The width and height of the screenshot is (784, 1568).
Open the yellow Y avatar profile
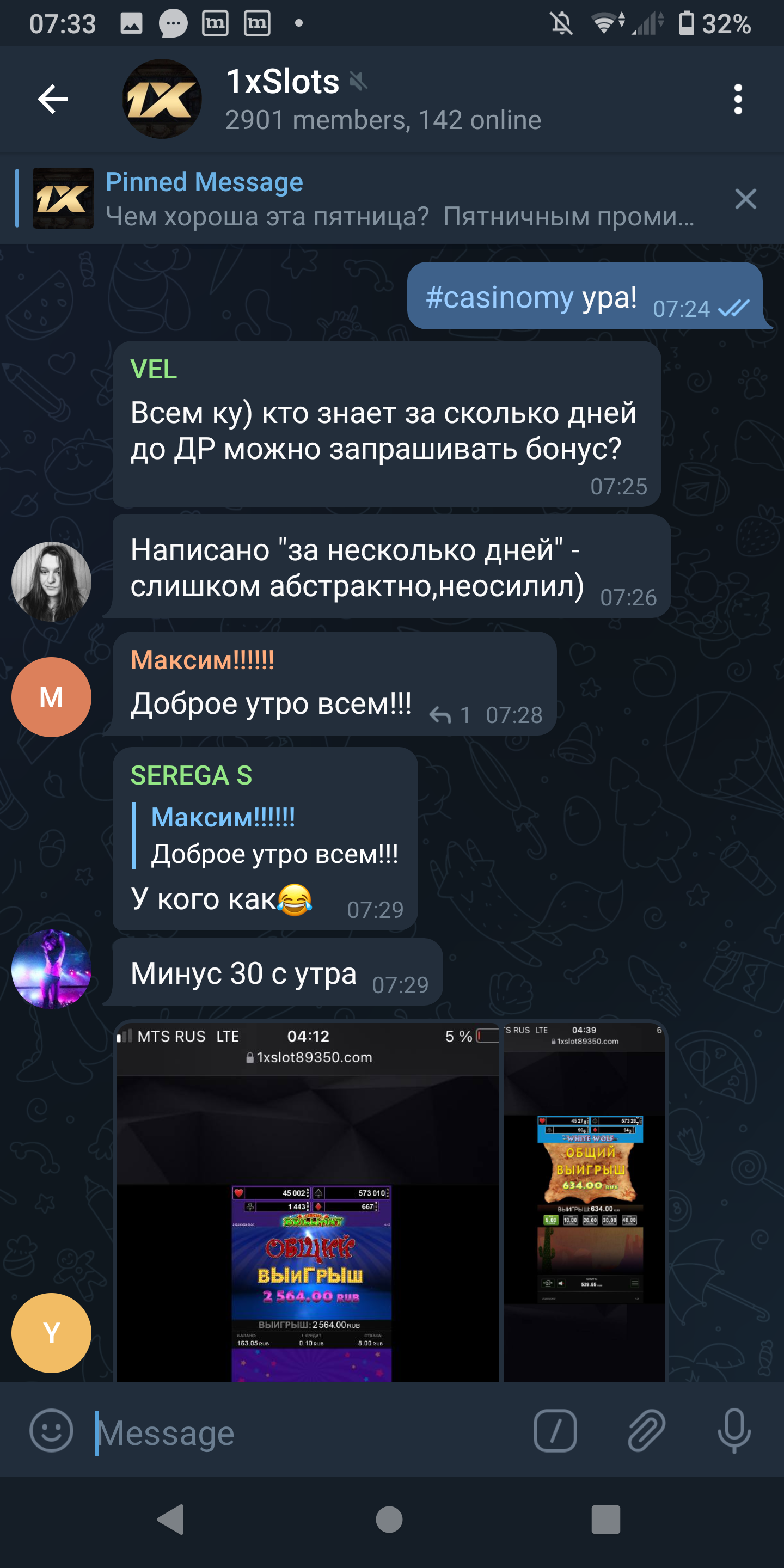(x=52, y=1332)
